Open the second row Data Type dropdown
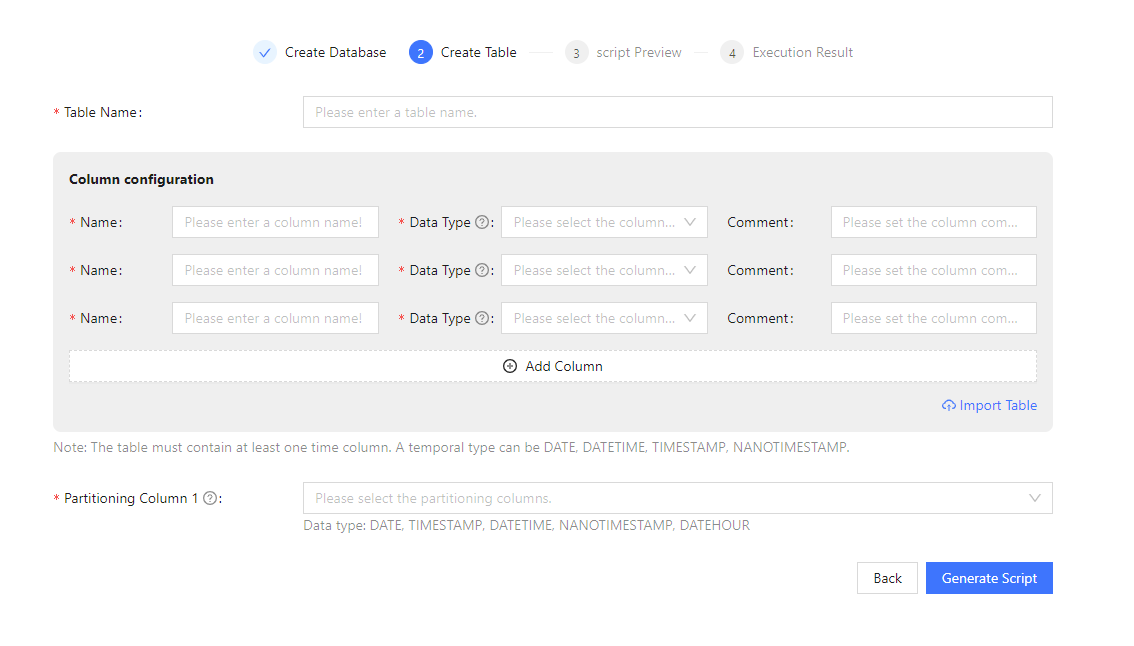1134x646 pixels. [x=604, y=270]
